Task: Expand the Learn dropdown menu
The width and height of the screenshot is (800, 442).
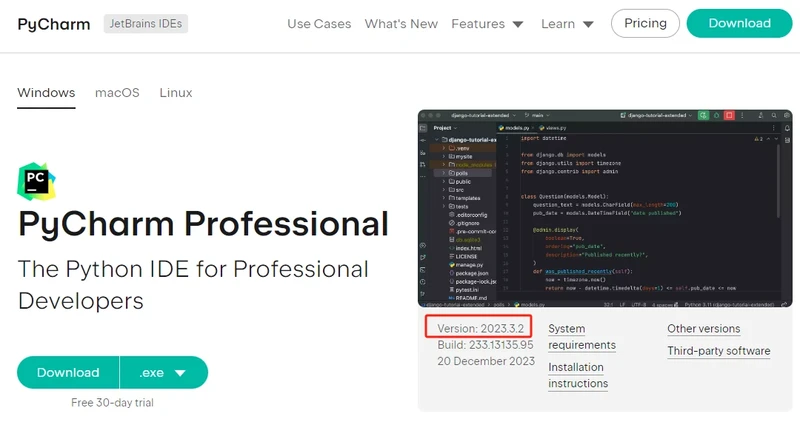Action: click(x=567, y=24)
